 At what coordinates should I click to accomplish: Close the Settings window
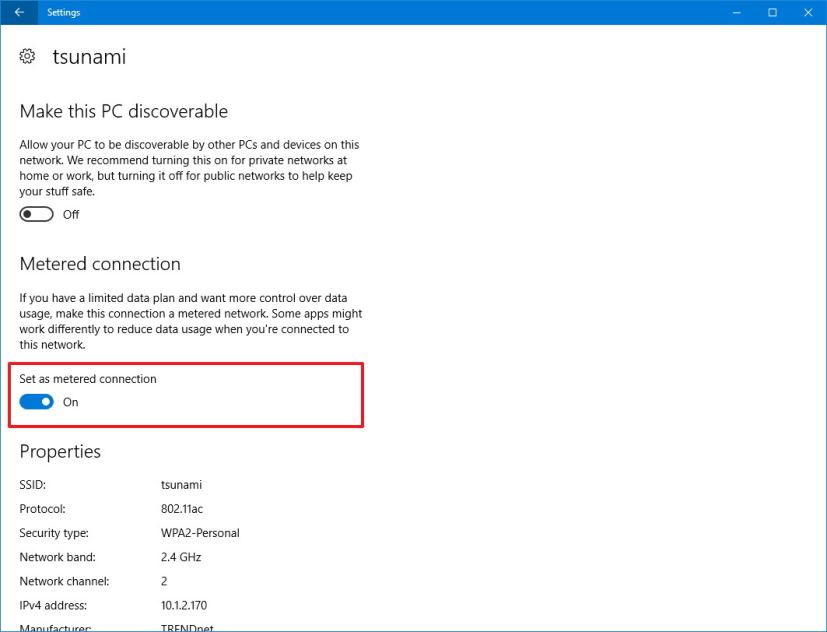click(x=808, y=12)
